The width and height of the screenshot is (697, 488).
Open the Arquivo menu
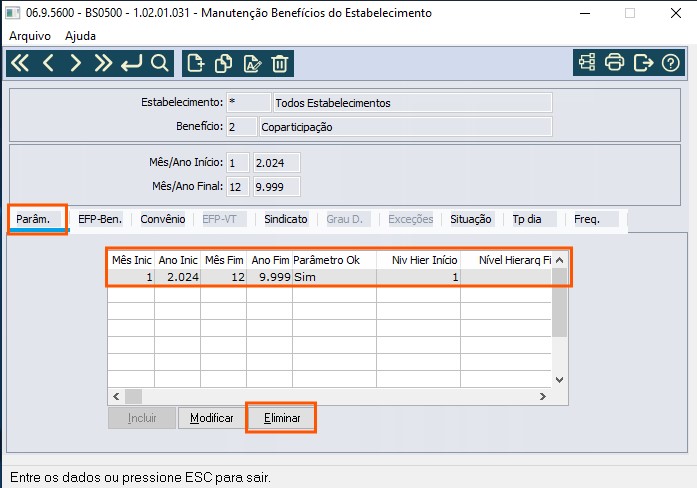[x=30, y=36]
